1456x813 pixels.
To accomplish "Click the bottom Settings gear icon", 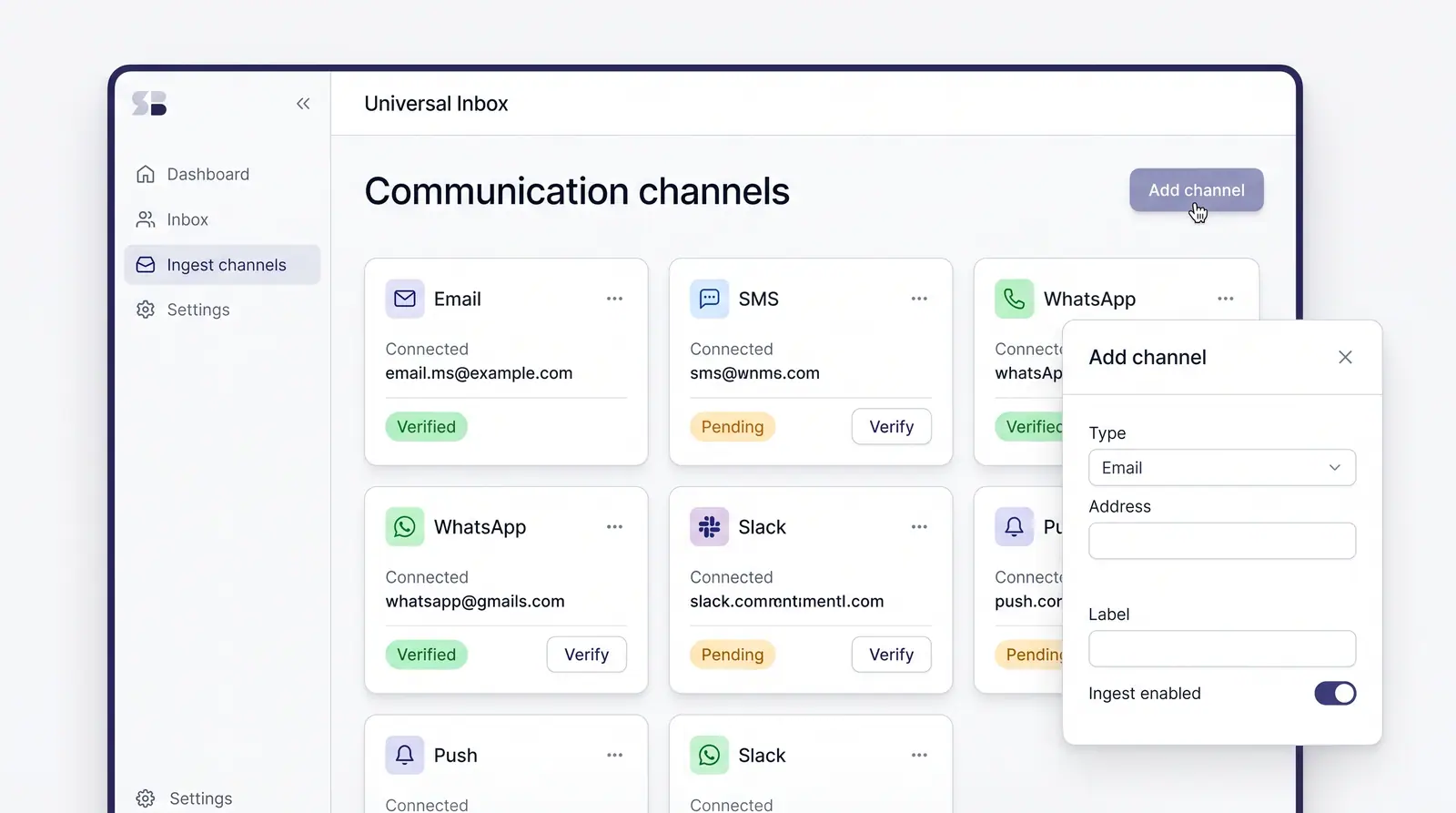I will pos(146,798).
